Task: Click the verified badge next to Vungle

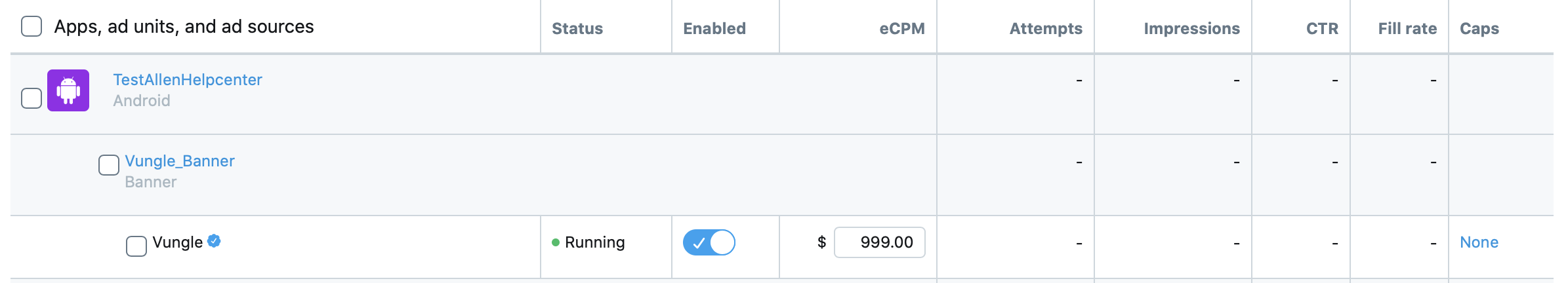Action: tap(214, 241)
